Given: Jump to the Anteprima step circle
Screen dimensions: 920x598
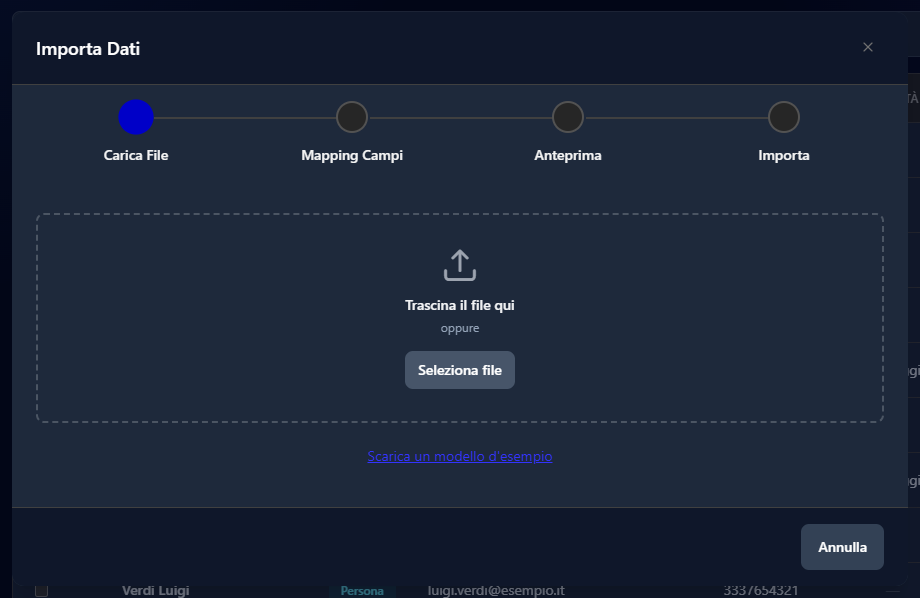Looking at the screenshot, I should coord(568,117).
